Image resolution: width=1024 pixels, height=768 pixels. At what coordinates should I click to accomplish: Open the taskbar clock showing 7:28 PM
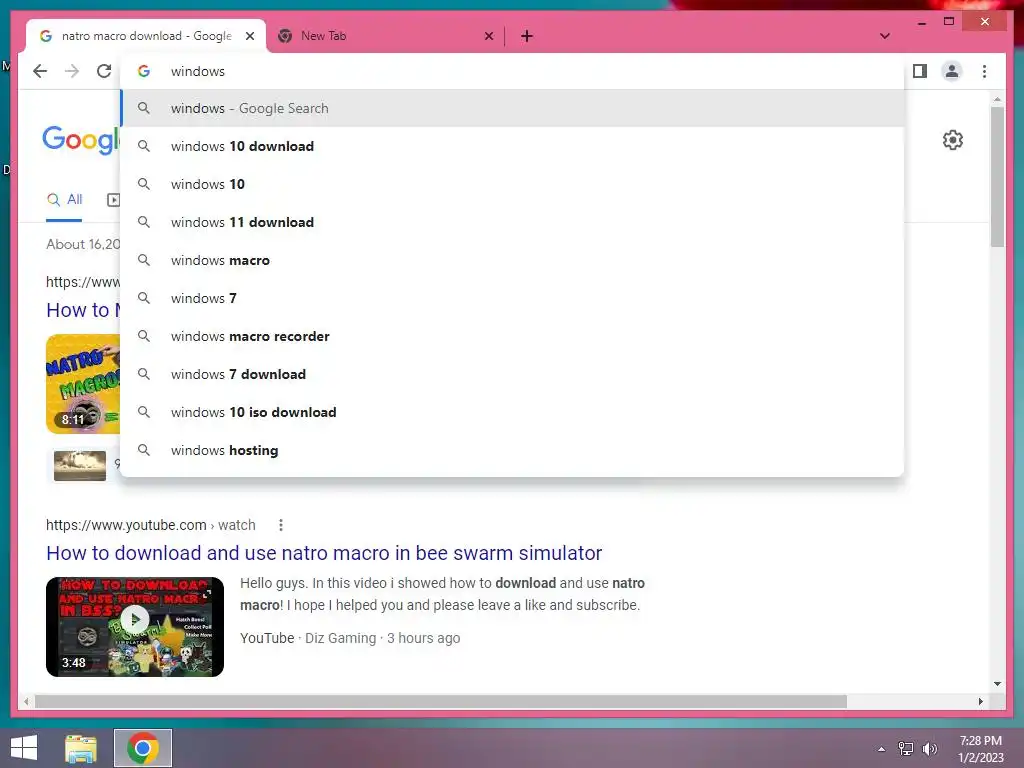click(x=981, y=749)
